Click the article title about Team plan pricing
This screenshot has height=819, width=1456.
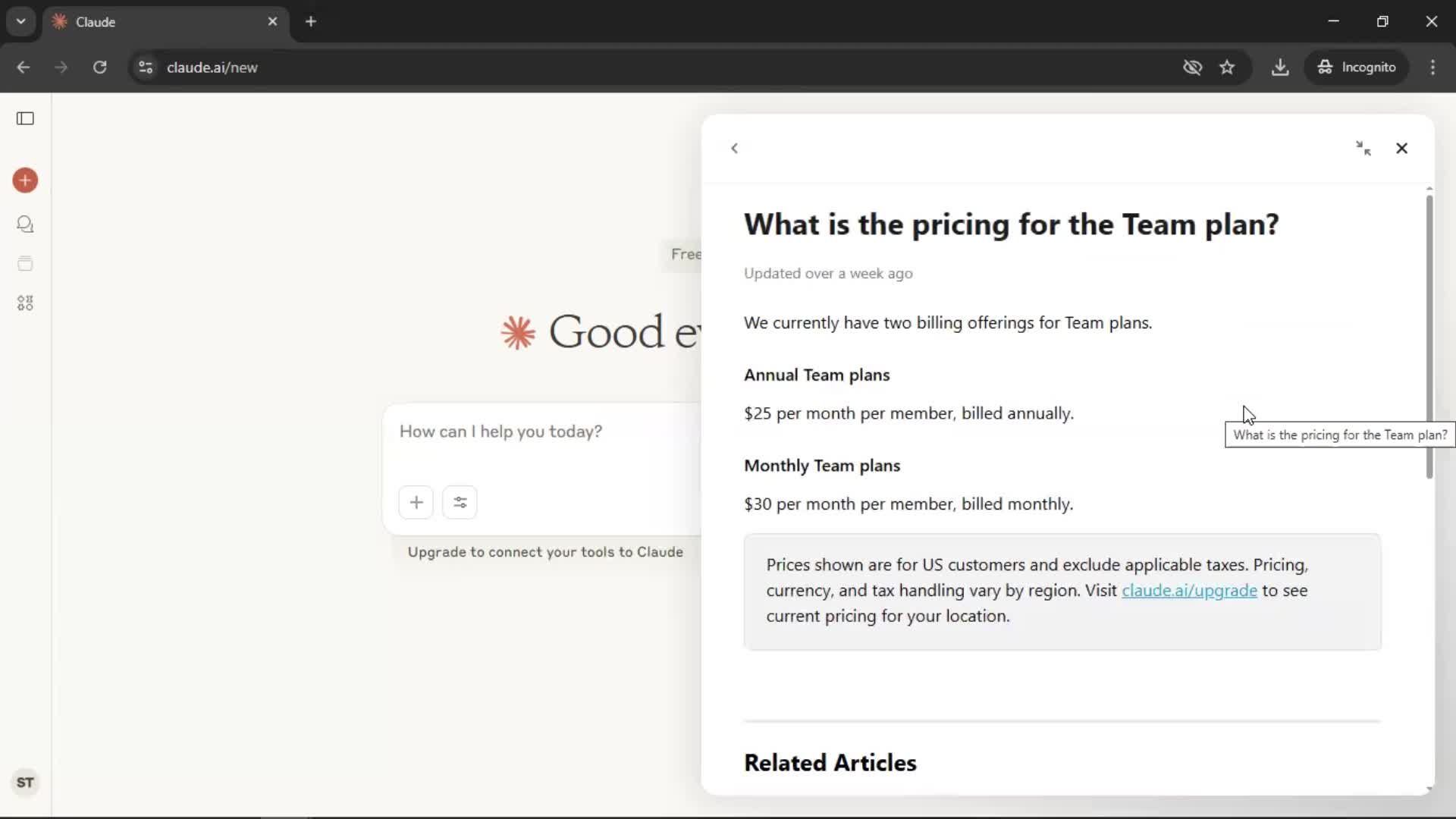tap(1011, 224)
